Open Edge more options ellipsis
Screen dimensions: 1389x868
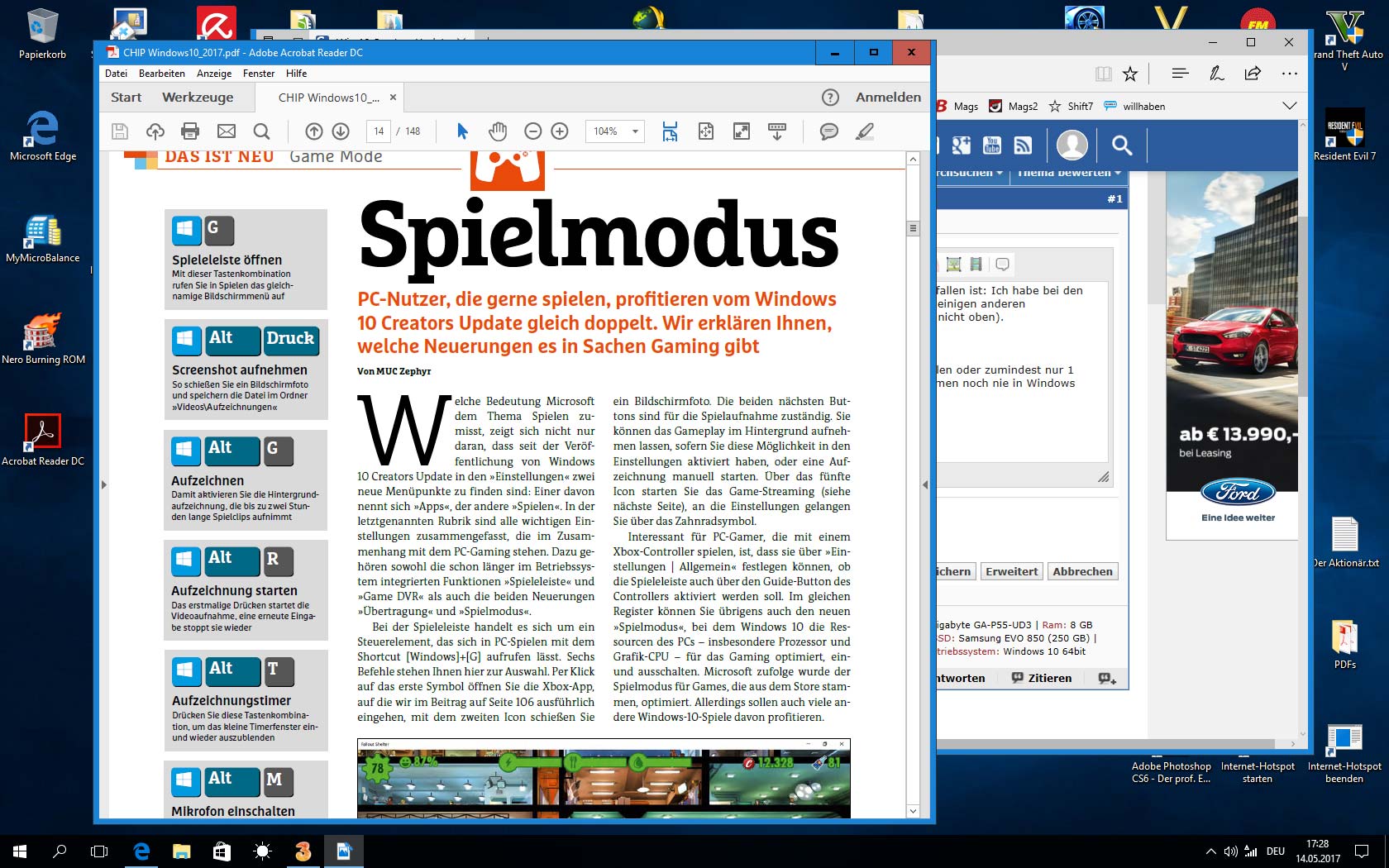click(1289, 74)
